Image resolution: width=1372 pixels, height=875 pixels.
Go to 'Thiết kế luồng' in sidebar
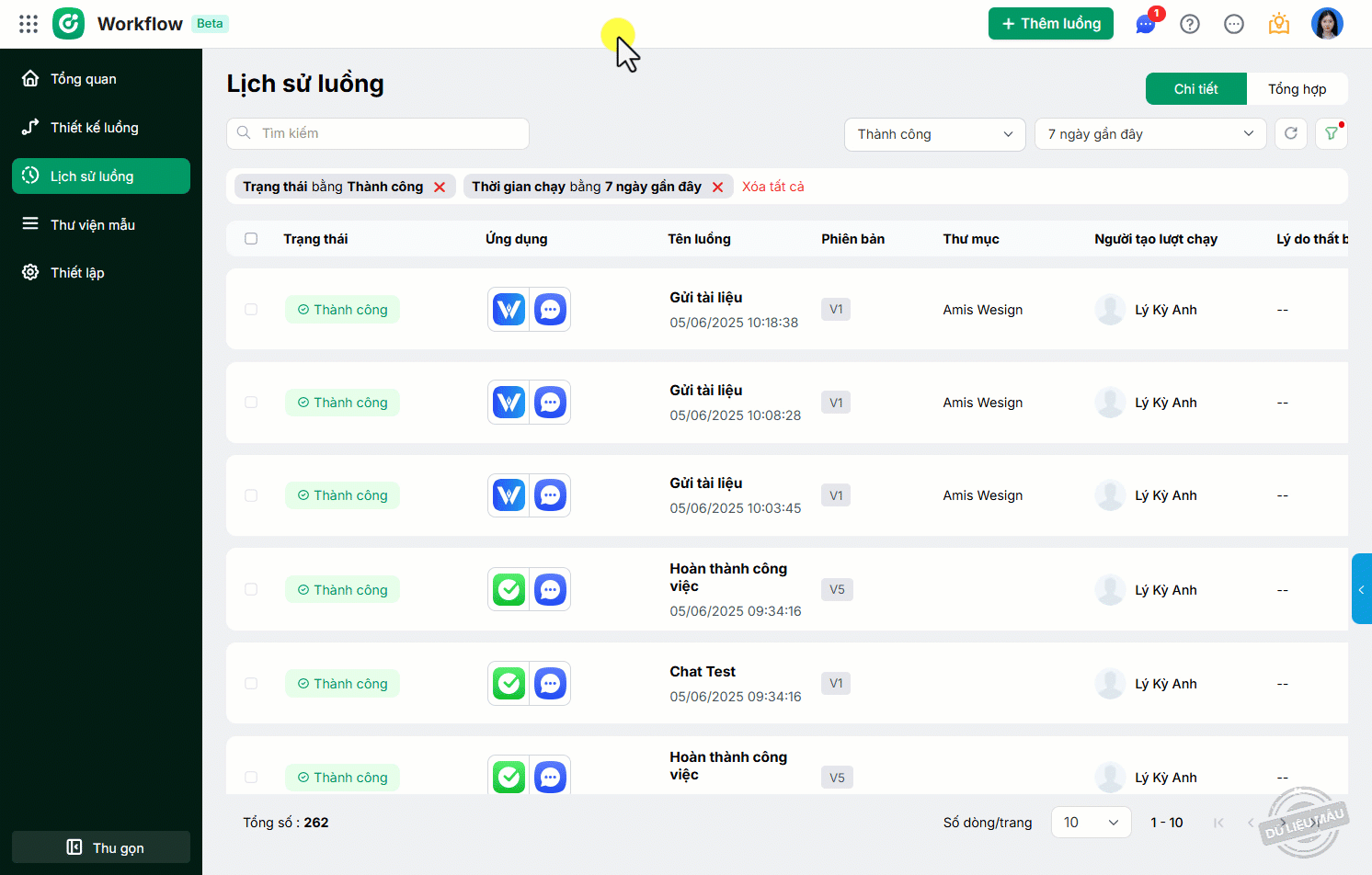94,128
